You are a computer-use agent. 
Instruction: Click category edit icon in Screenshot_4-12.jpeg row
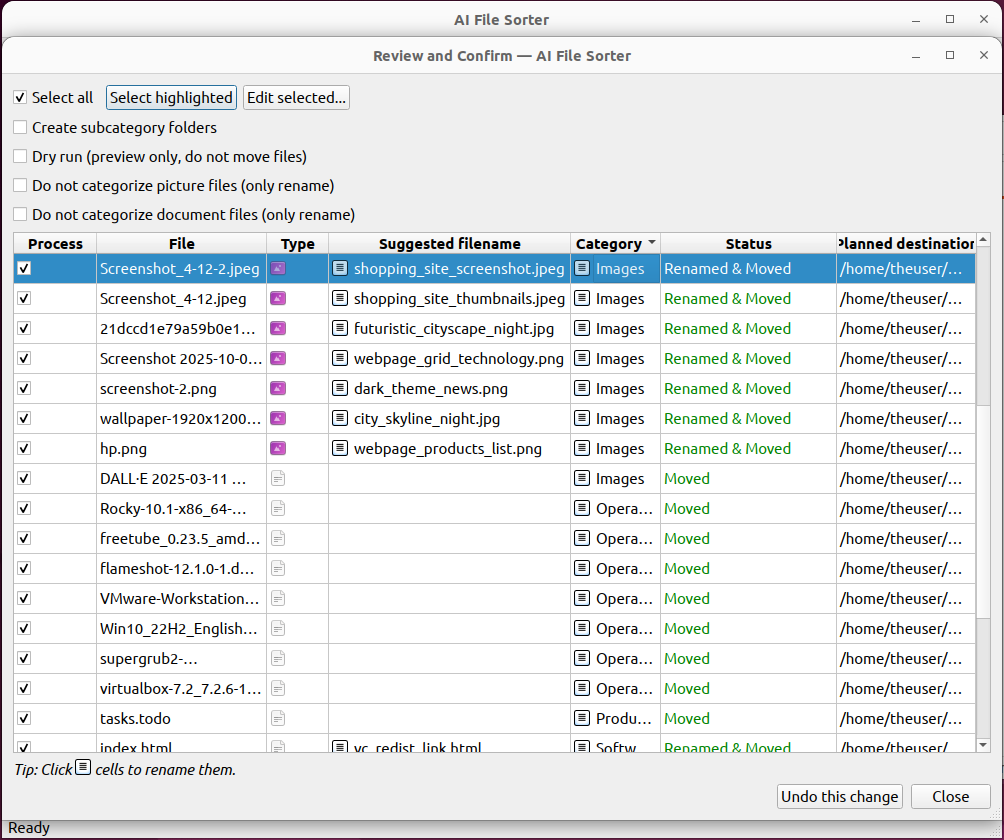click(582, 298)
